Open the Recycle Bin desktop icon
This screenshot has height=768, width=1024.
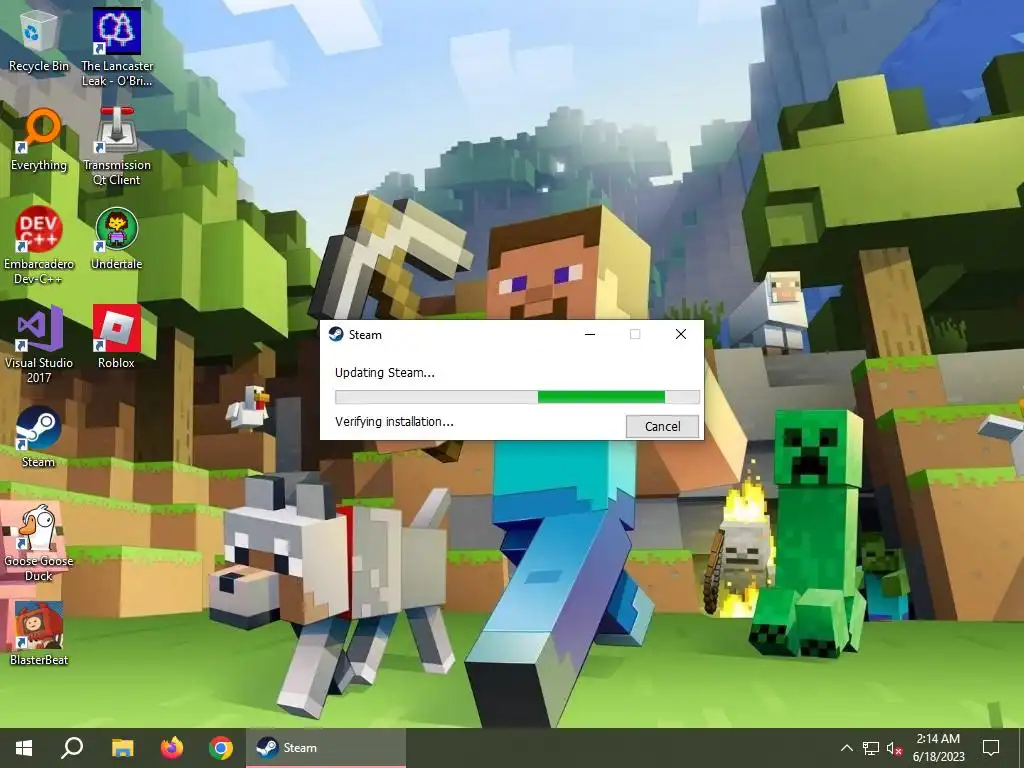tap(39, 41)
